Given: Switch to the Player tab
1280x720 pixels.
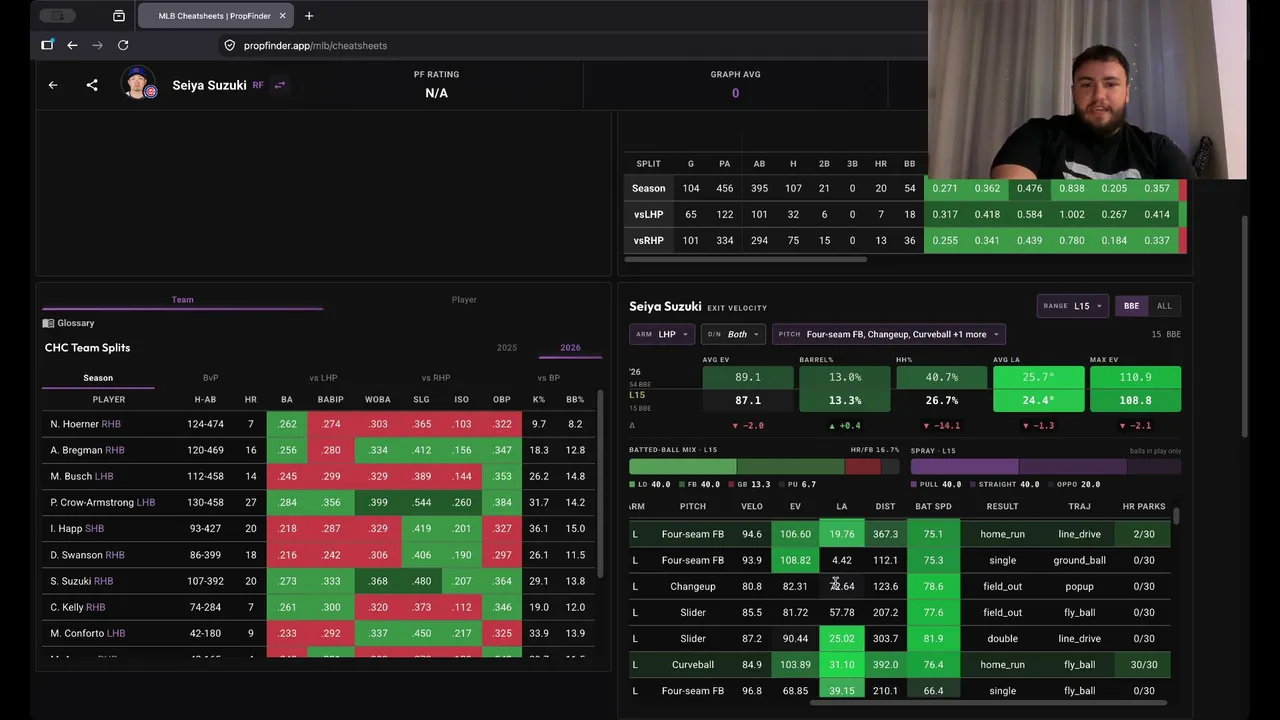Looking at the screenshot, I should (x=464, y=299).
